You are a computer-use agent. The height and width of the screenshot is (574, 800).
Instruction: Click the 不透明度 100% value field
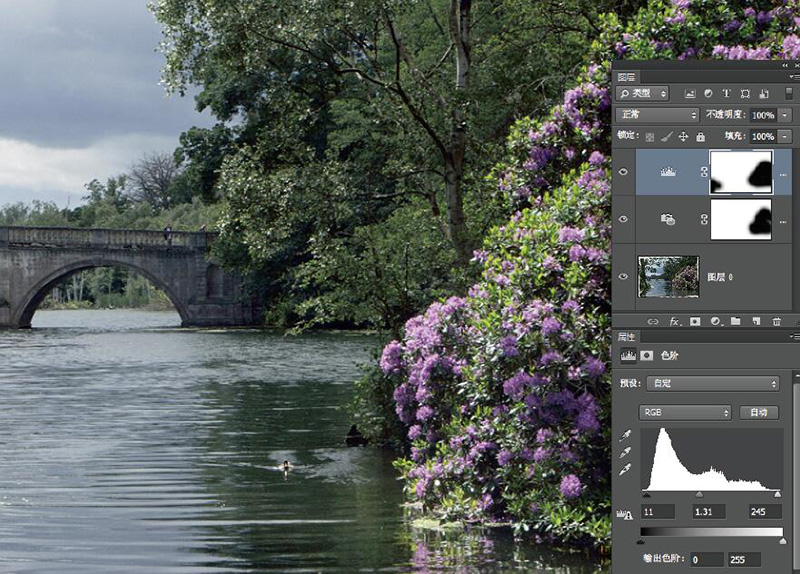point(763,115)
